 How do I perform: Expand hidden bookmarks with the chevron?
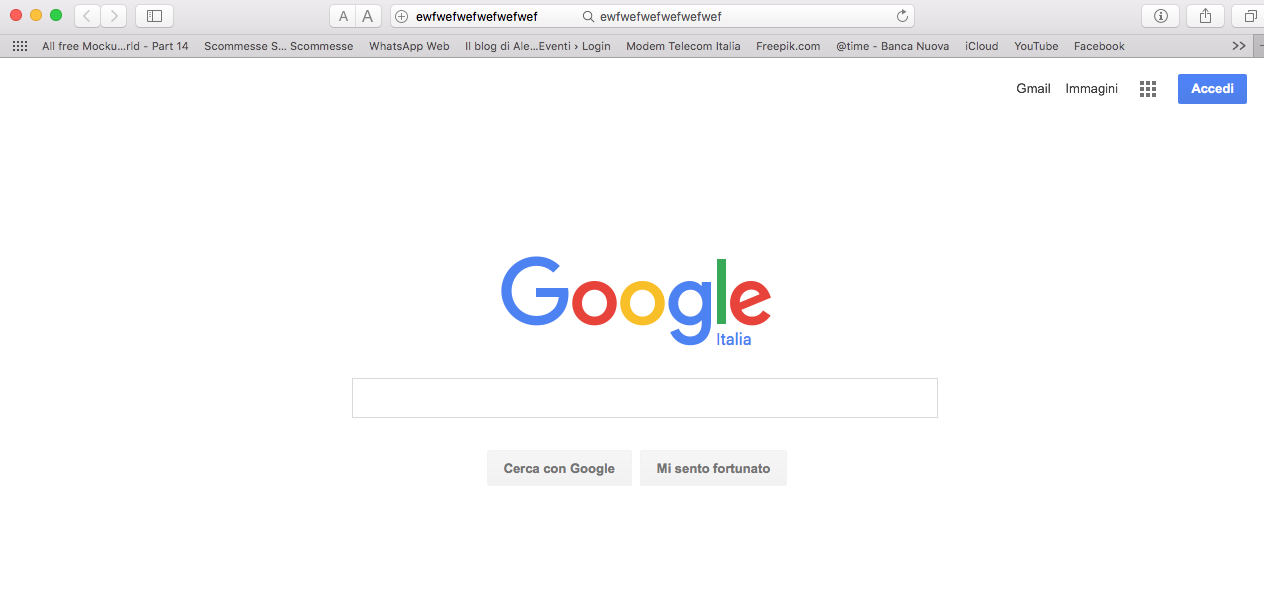(1239, 46)
